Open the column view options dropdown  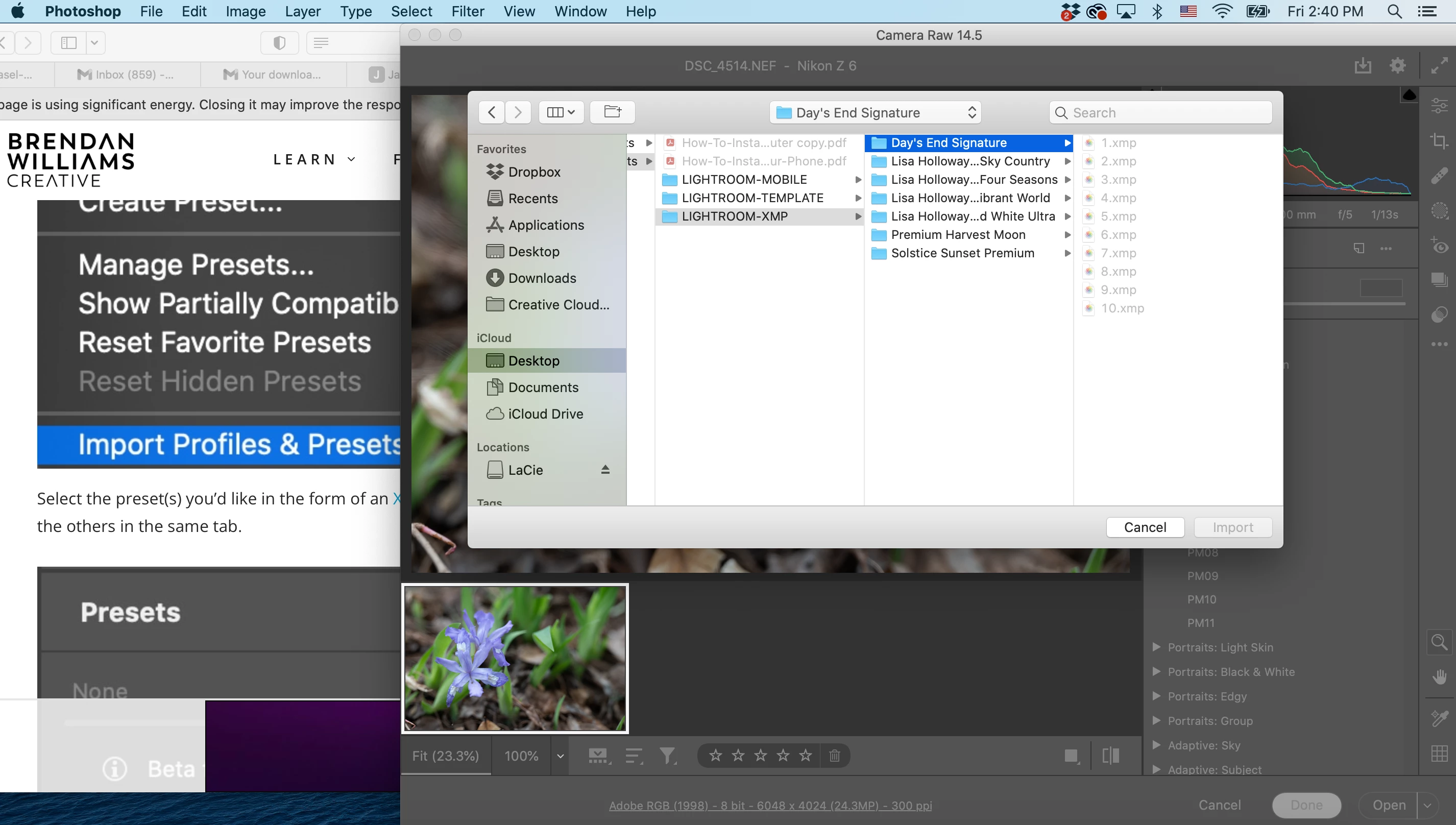(561, 112)
